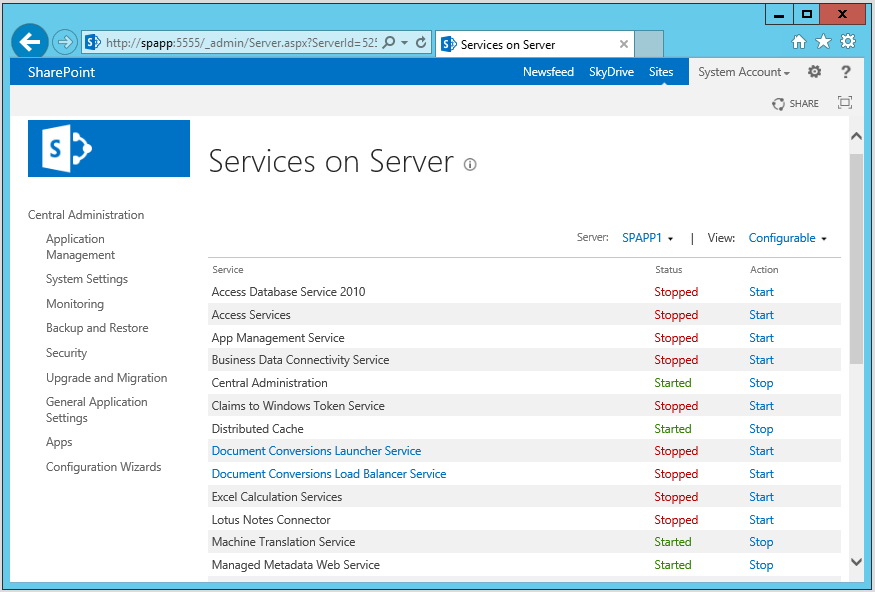
Task: Open browser Tools gear icon
Action: pyautogui.click(x=848, y=41)
